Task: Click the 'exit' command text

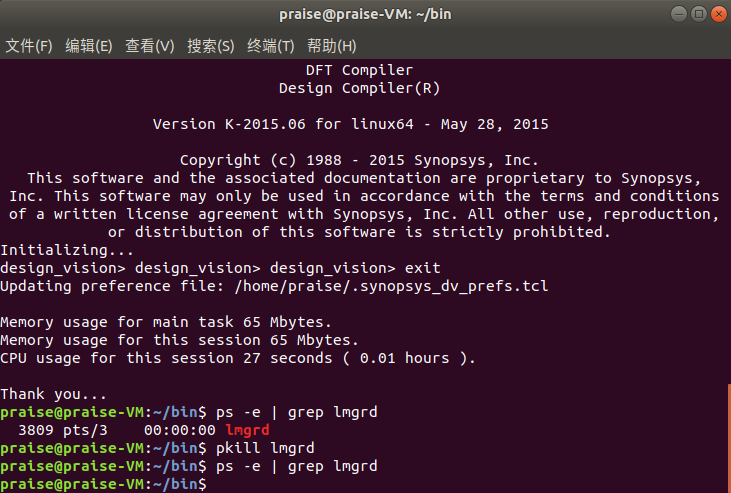Action: (422, 268)
